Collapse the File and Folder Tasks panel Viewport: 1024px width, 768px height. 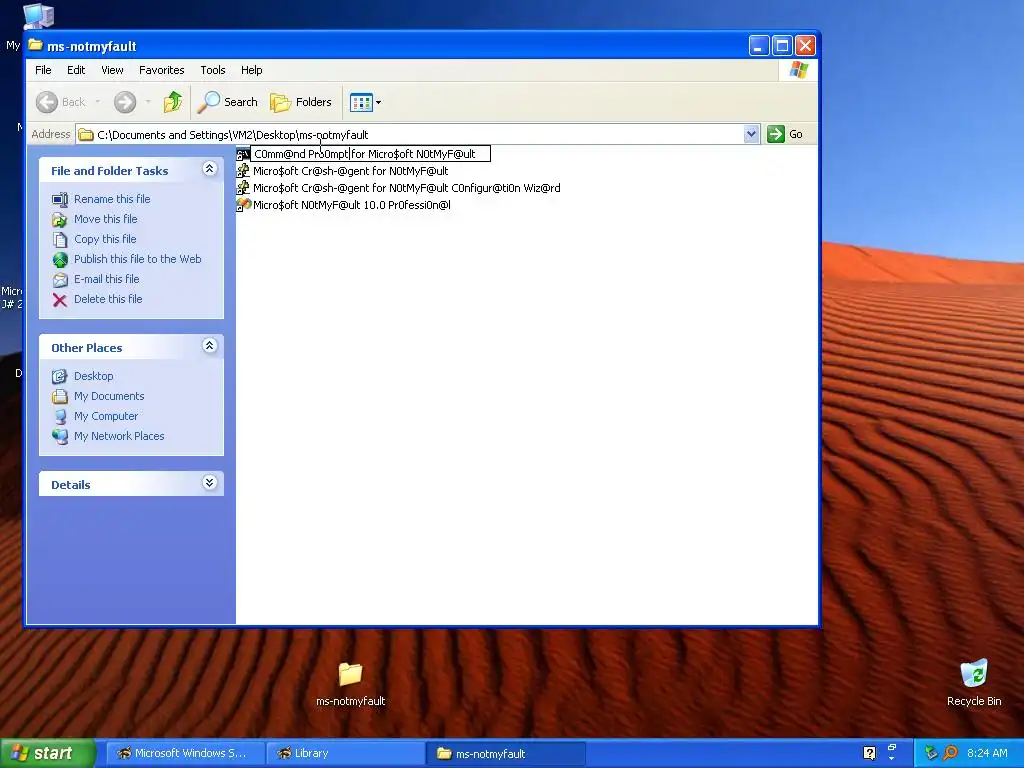tap(209, 169)
